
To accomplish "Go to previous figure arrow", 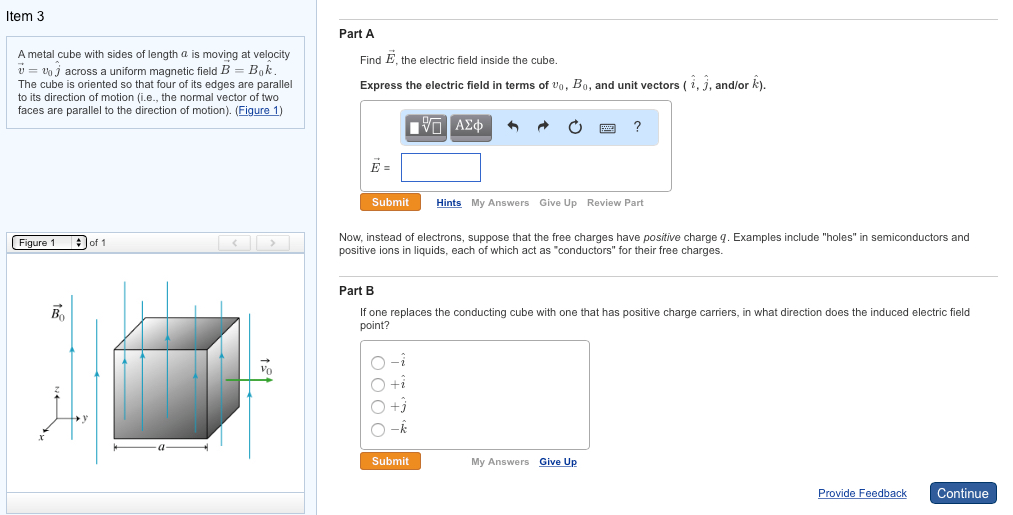I will 235,243.
